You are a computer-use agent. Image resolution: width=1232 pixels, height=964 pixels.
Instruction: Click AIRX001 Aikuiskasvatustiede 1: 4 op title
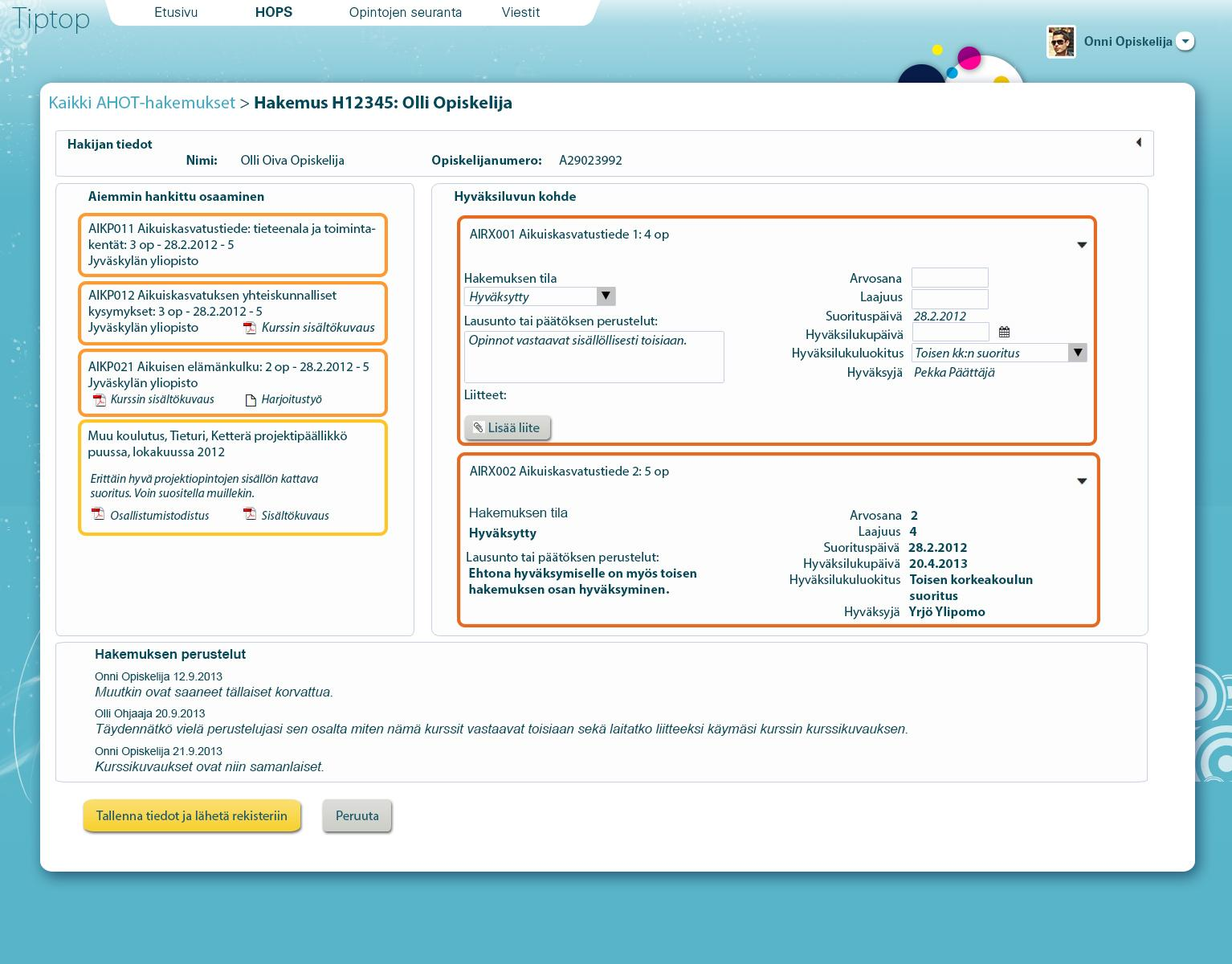(x=569, y=234)
